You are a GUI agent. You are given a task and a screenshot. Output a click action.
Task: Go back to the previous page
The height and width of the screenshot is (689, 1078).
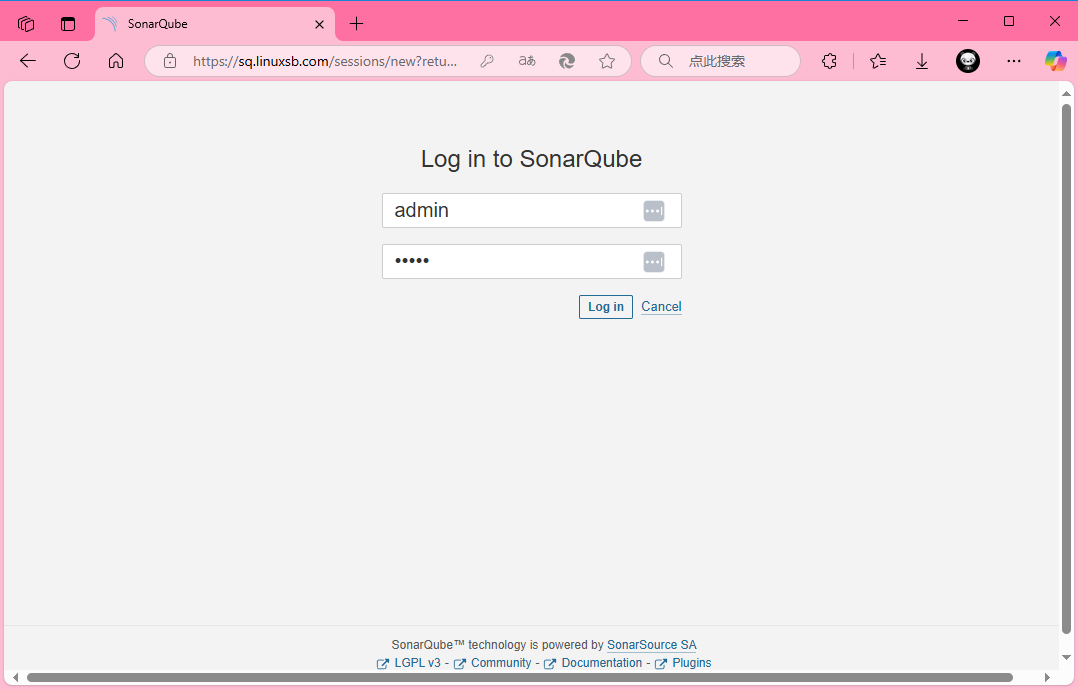(x=28, y=61)
